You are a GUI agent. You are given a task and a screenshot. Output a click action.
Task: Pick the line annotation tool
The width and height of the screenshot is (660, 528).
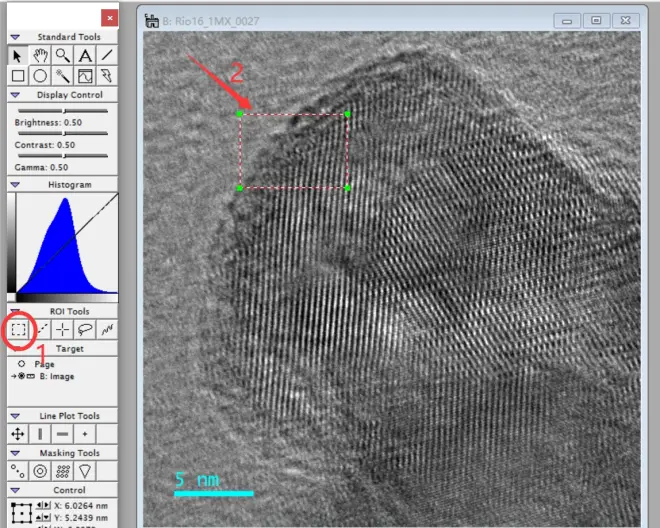tap(107, 56)
